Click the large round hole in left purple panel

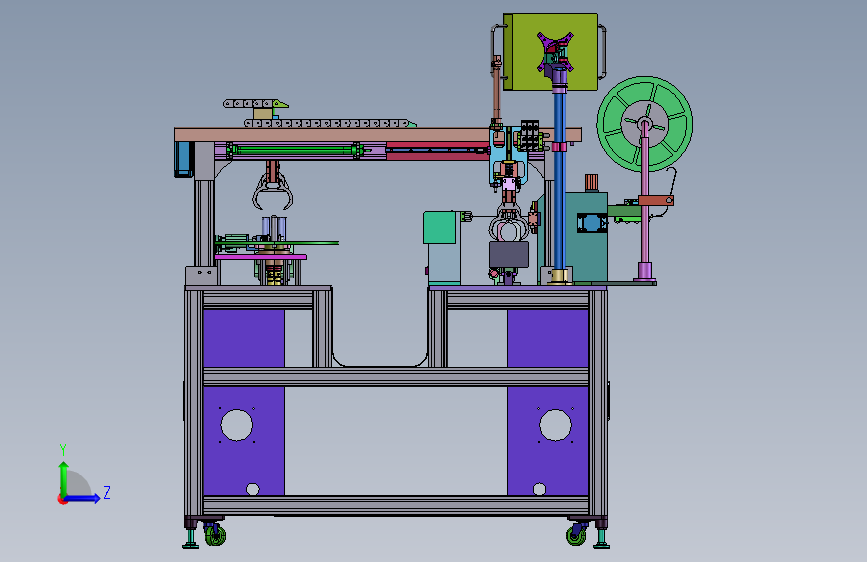click(237, 425)
